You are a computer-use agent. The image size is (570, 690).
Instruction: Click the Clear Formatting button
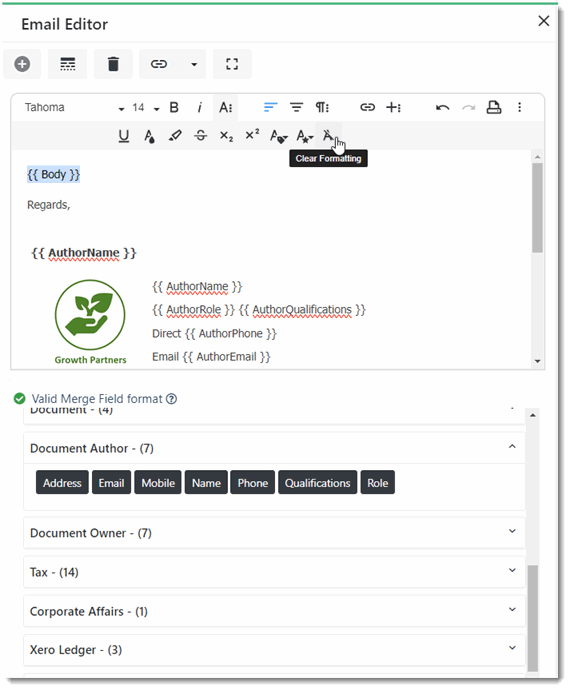coord(328,136)
